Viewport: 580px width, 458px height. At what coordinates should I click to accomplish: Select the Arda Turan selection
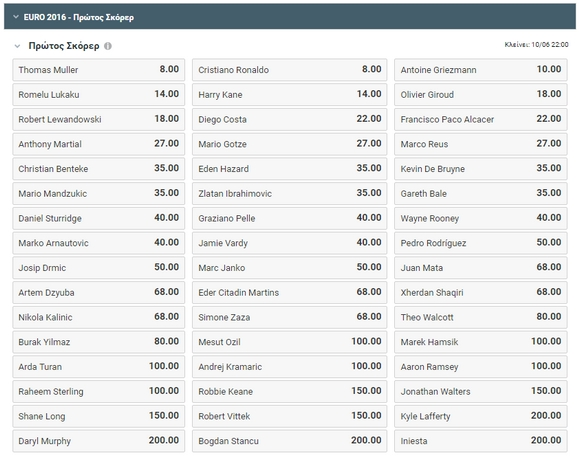pos(98,367)
